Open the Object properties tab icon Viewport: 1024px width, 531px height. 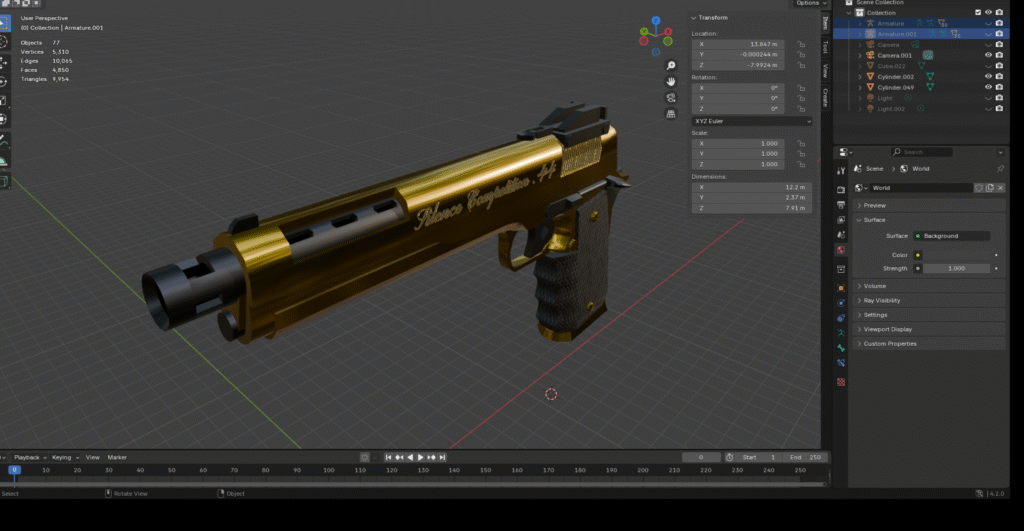point(841,288)
